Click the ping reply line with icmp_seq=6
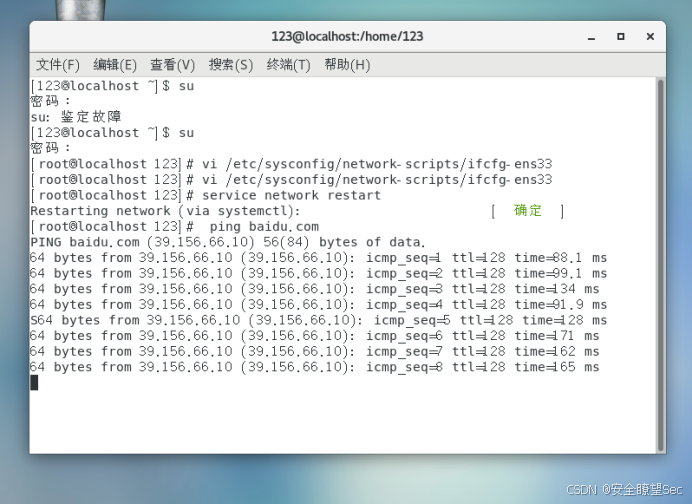Viewport: 692px width, 504px height. 315,336
